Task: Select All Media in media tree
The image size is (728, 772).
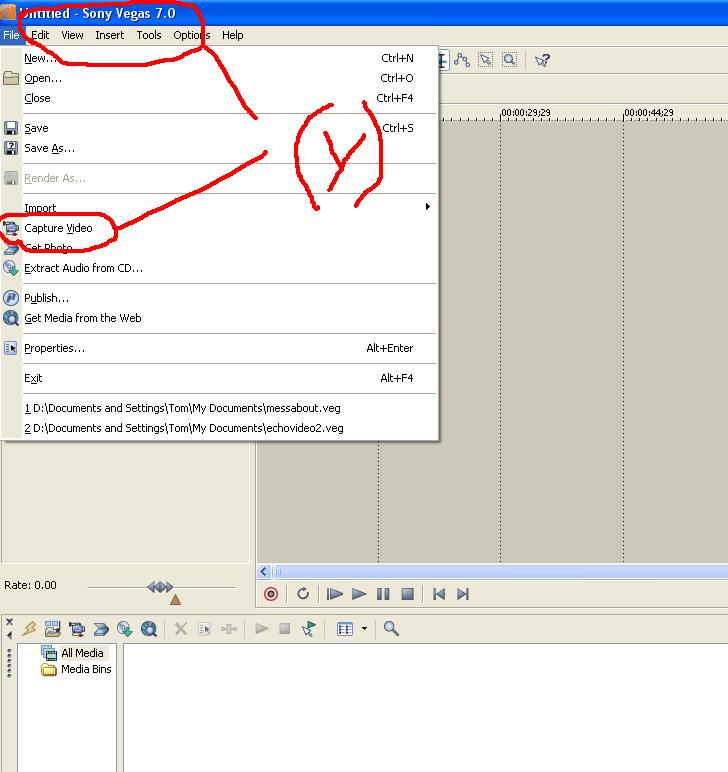Action: tap(82, 653)
